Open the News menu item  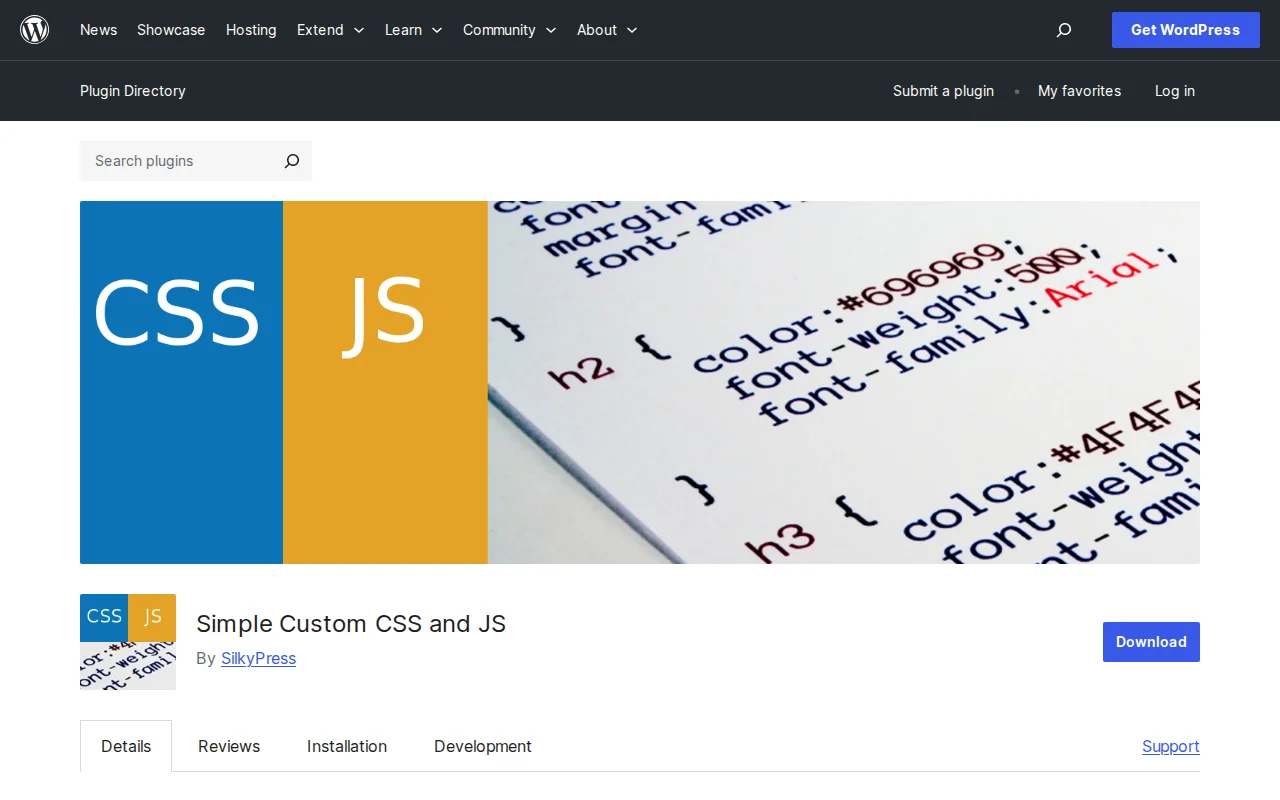coord(98,30)
